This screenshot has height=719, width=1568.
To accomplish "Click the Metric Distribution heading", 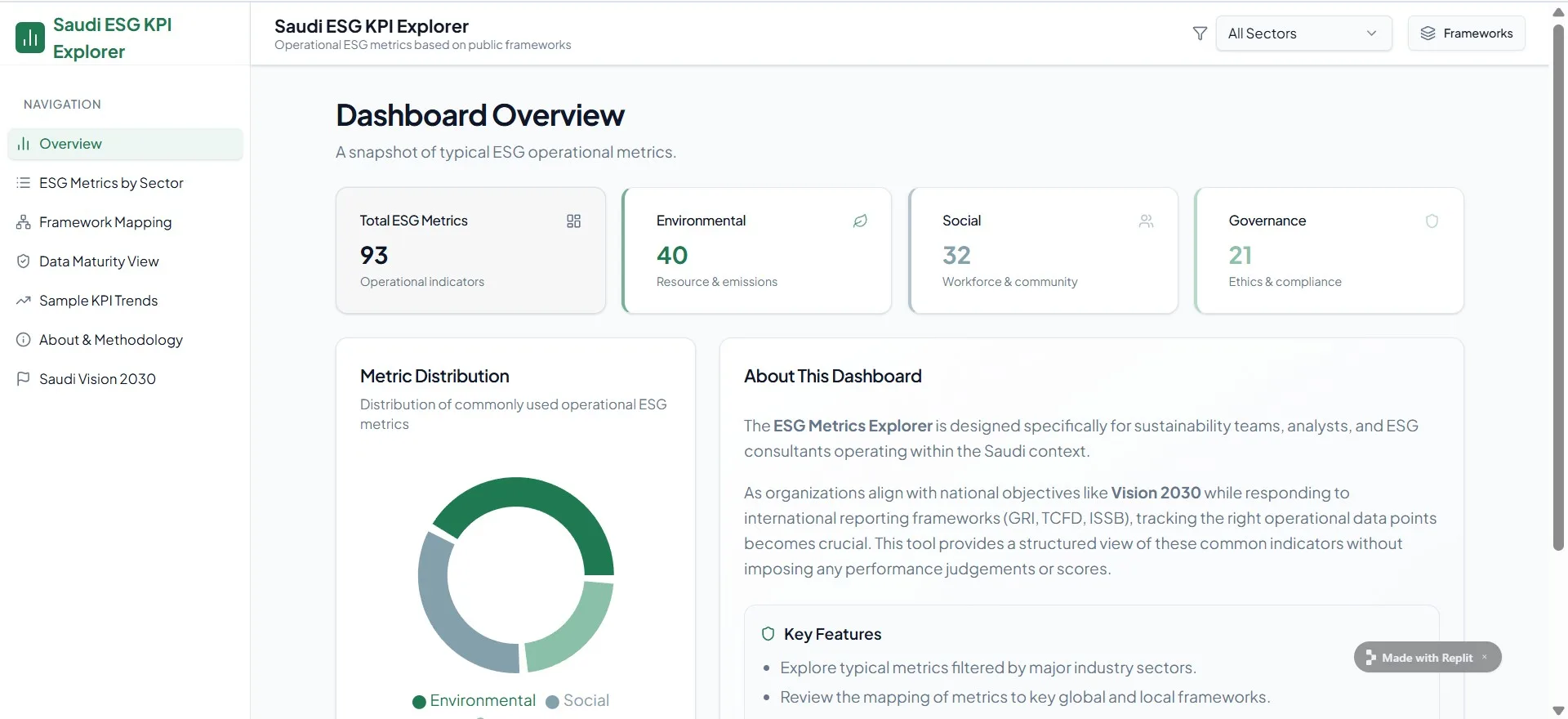I will click(434, 377).
